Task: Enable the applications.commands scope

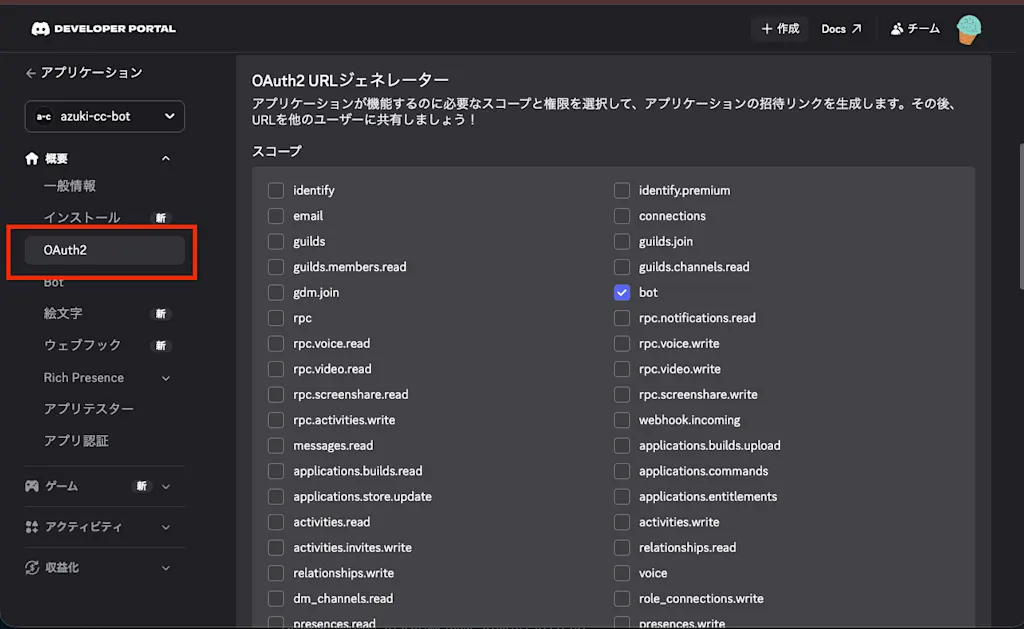Action: click(622, 471)
